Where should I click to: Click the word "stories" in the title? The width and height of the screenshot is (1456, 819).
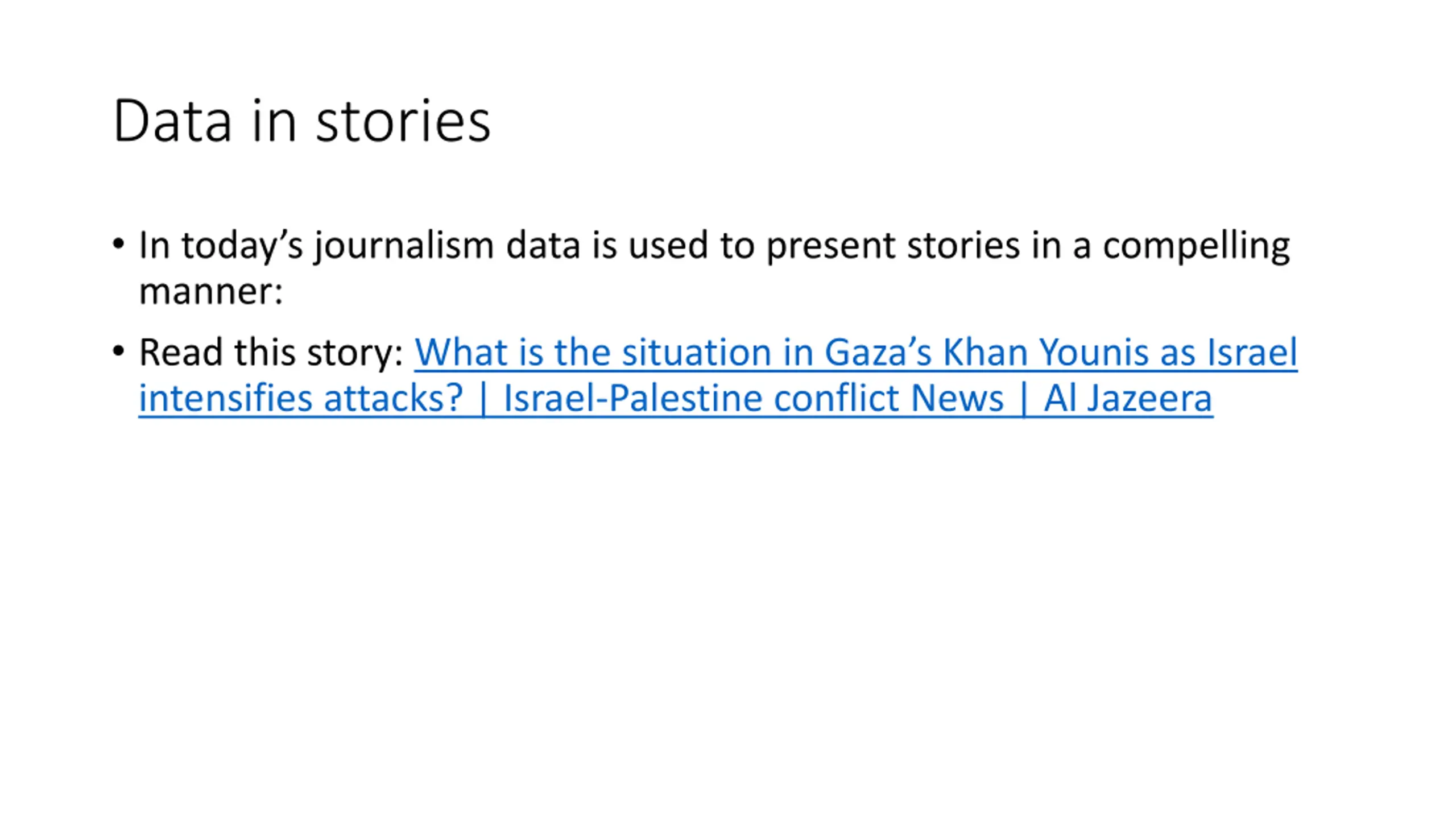pyautogui.click(x=403, y=121)
